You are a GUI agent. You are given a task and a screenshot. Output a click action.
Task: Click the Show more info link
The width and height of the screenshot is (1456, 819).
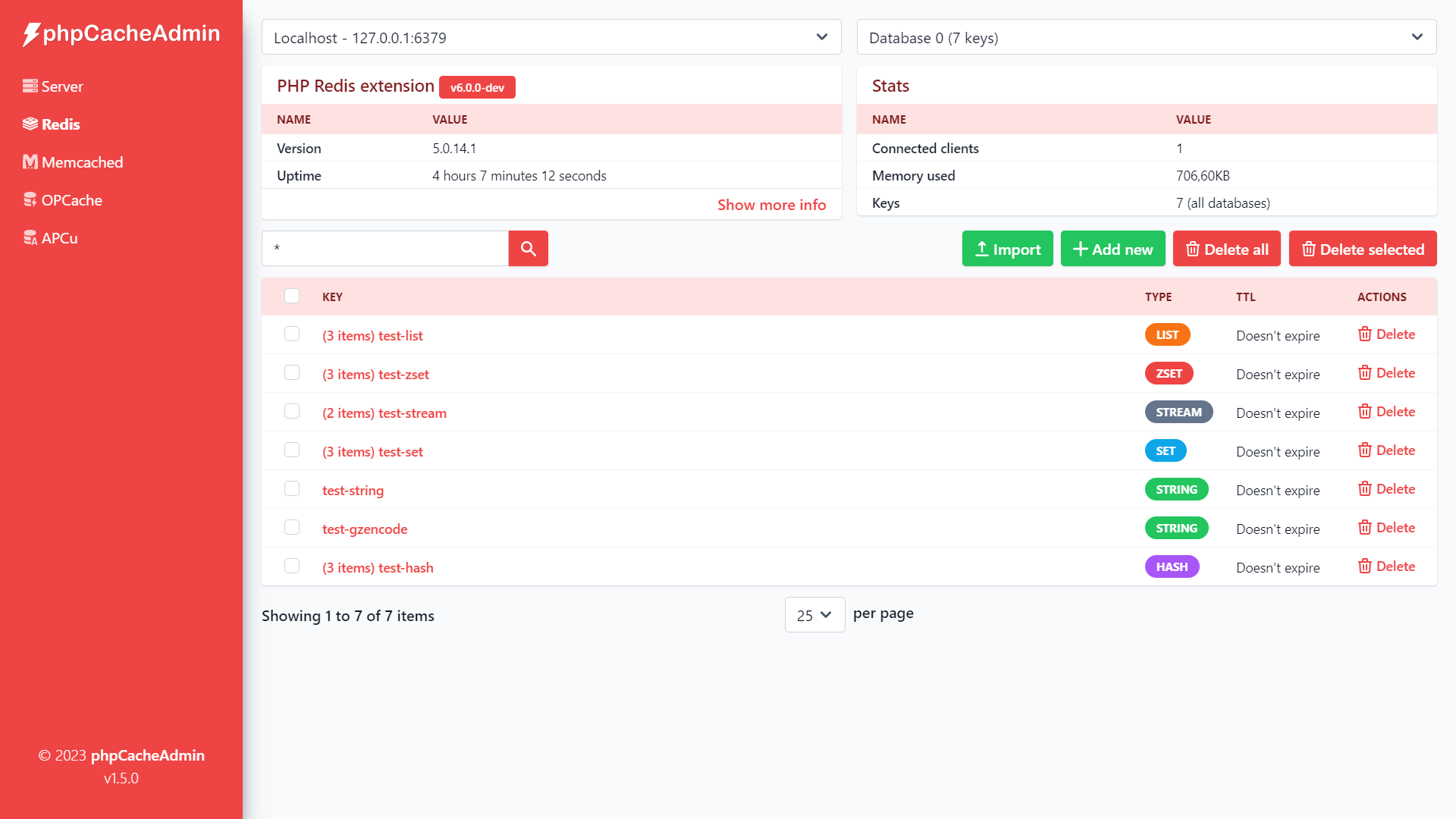tap(771, 205)
